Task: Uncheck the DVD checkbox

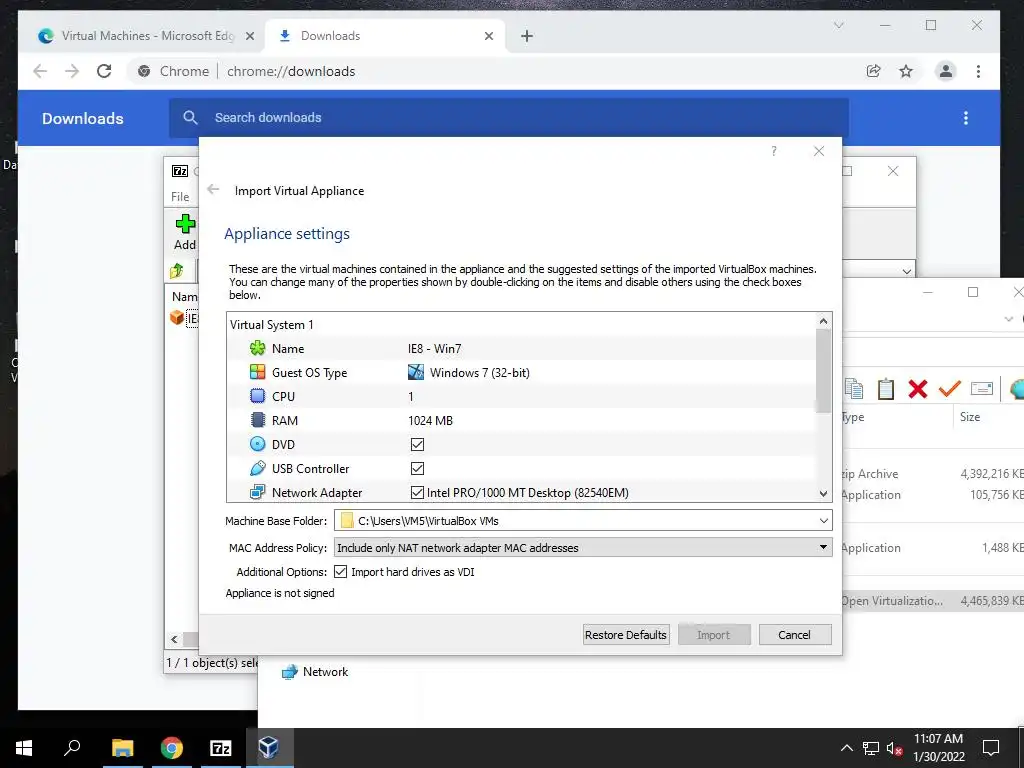Action: coord(417,444)
